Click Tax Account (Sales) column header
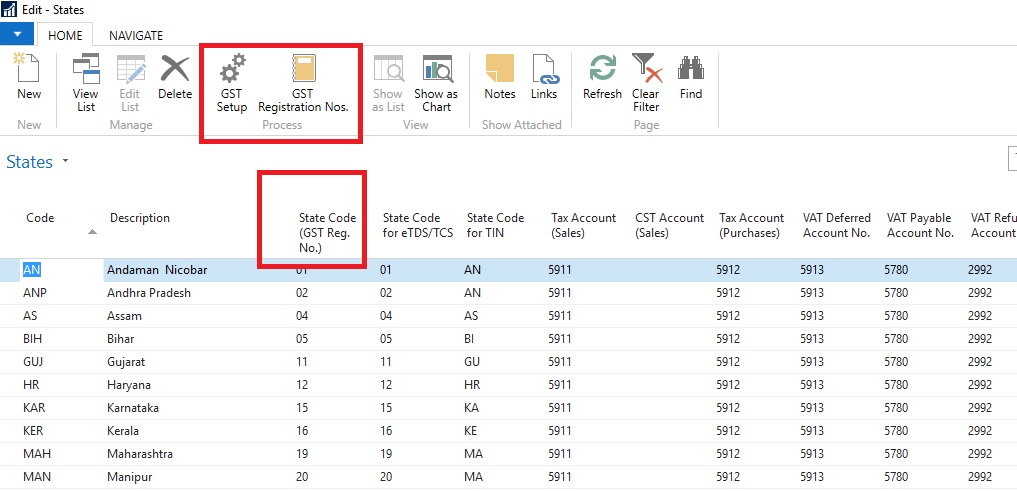1017x491 pixels. 584,225
